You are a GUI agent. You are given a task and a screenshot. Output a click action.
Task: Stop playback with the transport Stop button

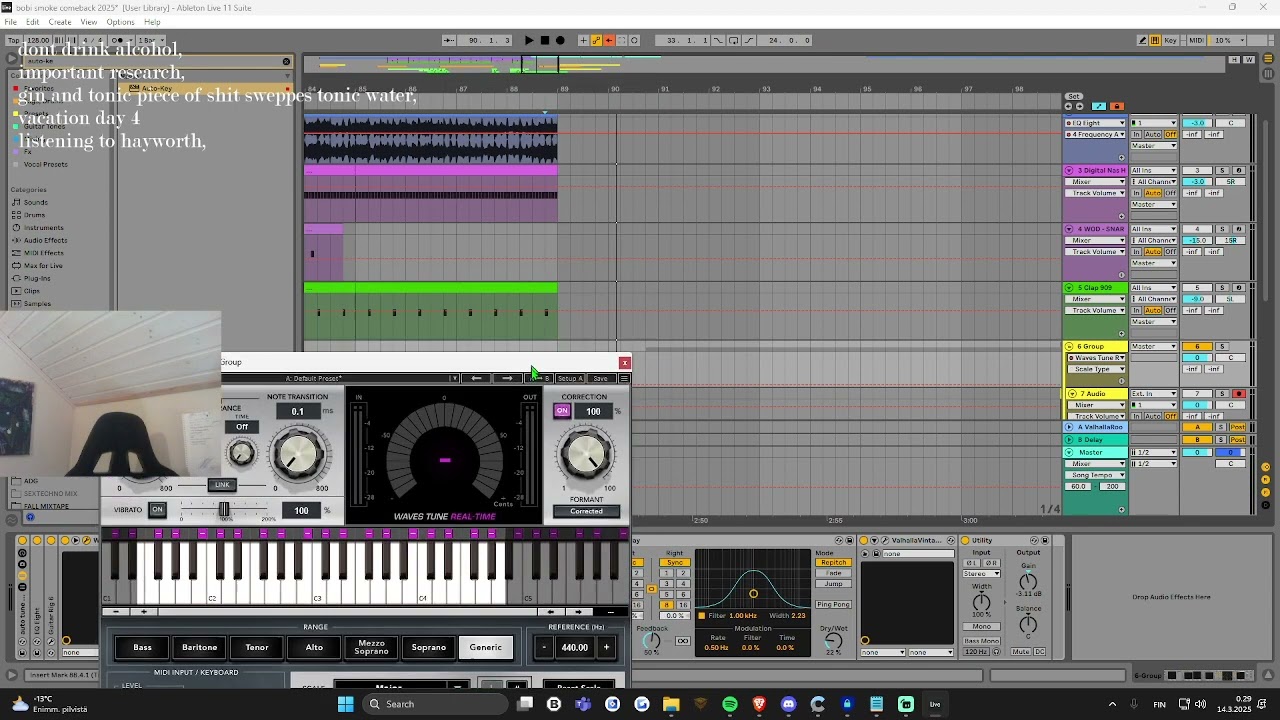tap(545, 40)
